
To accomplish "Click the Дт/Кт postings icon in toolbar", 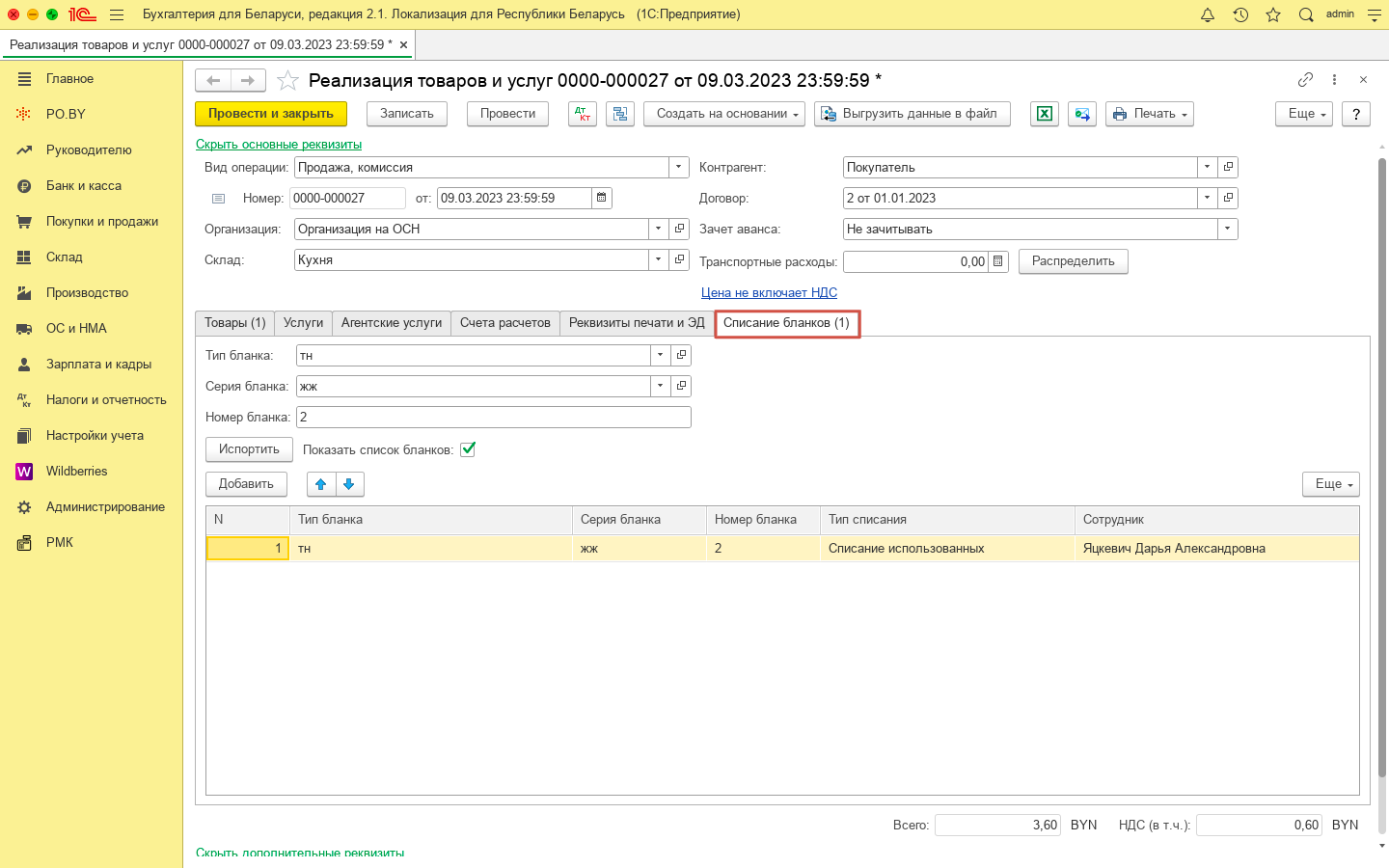I will click(583, 114).
